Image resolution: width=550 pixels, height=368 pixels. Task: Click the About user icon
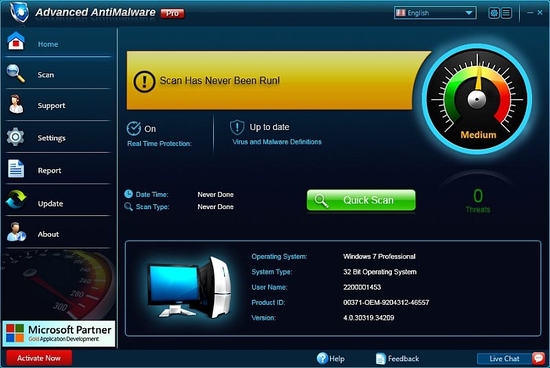pos(16,232)
